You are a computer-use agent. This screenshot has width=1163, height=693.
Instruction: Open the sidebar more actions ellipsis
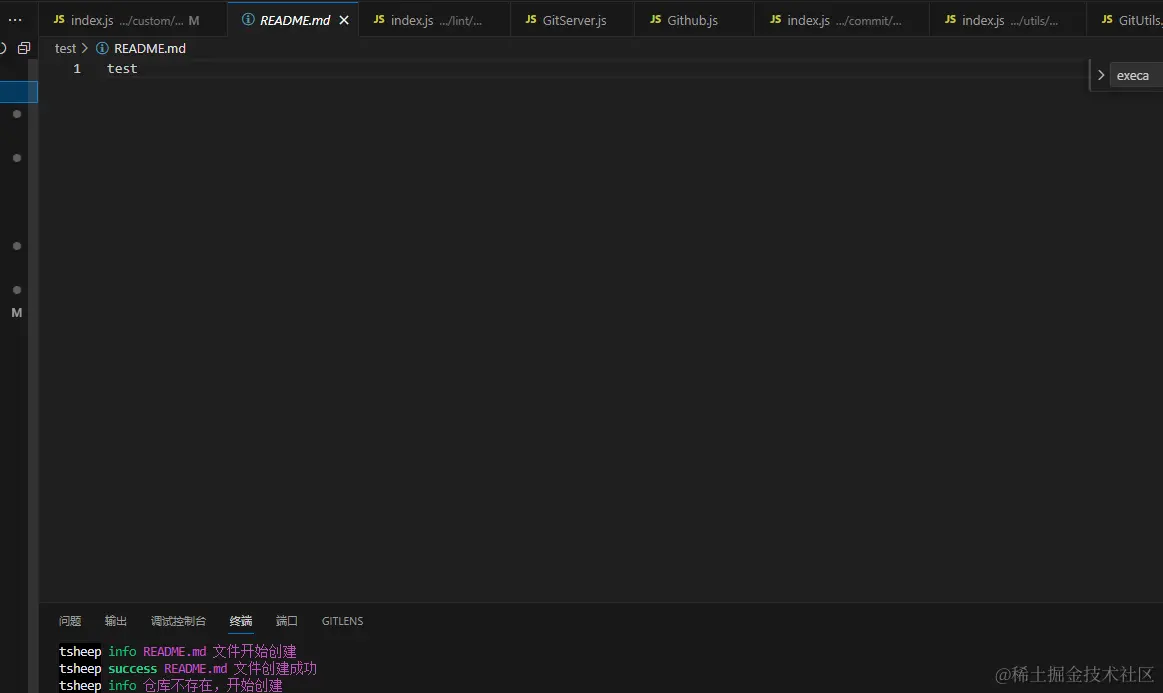point(14,20)
